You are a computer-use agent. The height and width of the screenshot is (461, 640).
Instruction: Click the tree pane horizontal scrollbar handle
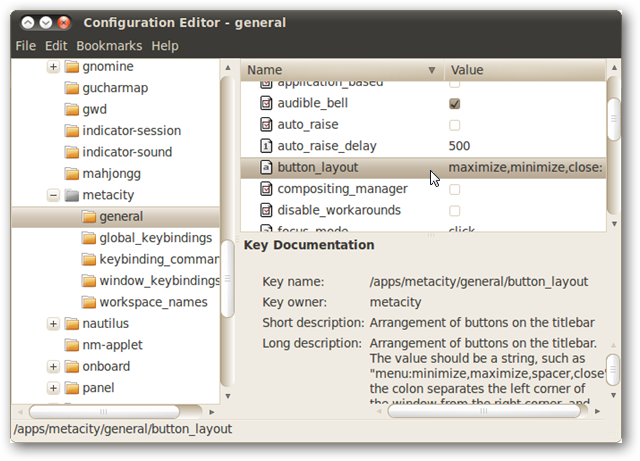click(104, 412)
